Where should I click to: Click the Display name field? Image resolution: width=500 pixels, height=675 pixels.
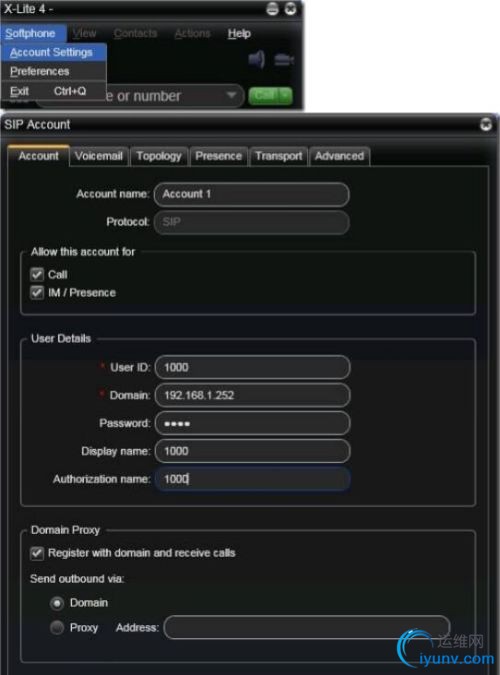coord(252,451)
